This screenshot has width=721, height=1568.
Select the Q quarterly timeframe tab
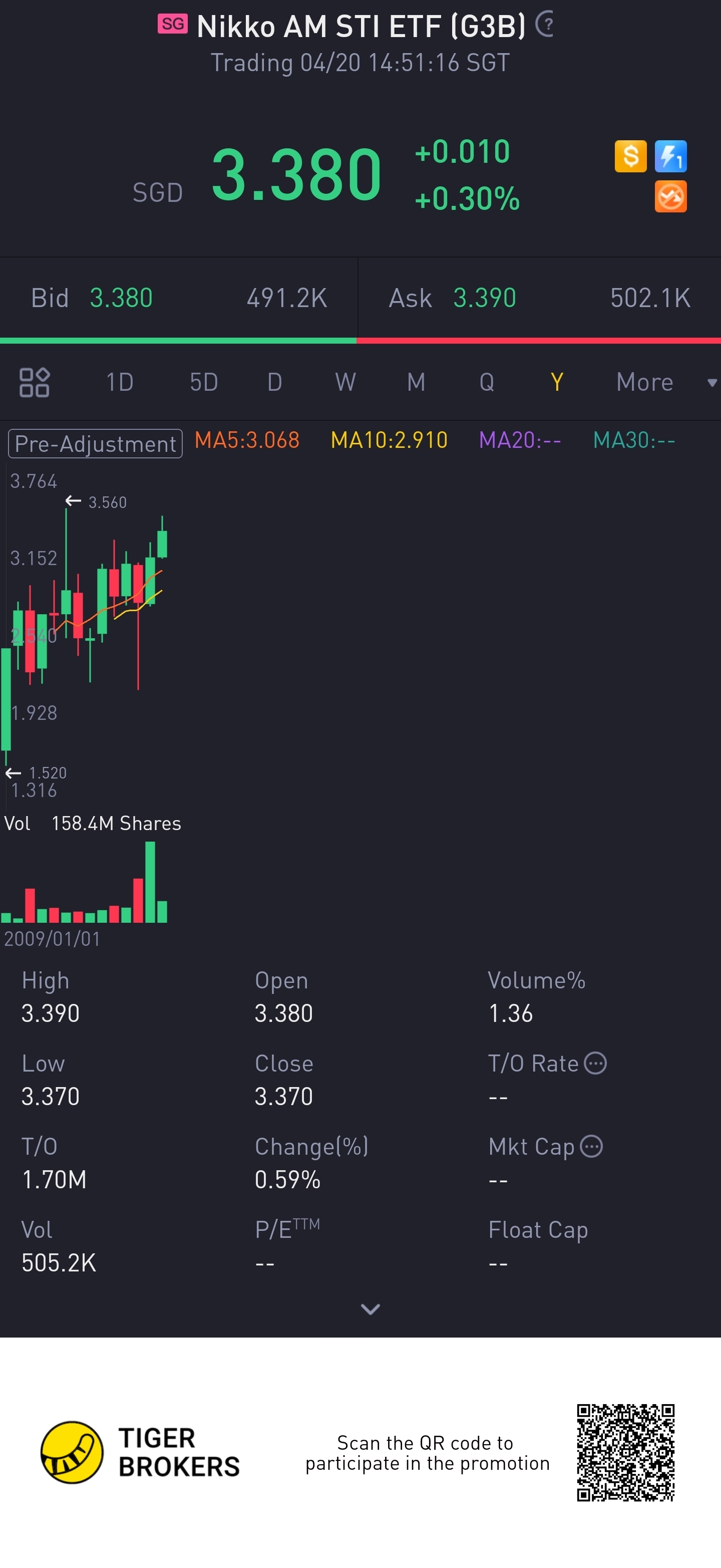point(486,382)
